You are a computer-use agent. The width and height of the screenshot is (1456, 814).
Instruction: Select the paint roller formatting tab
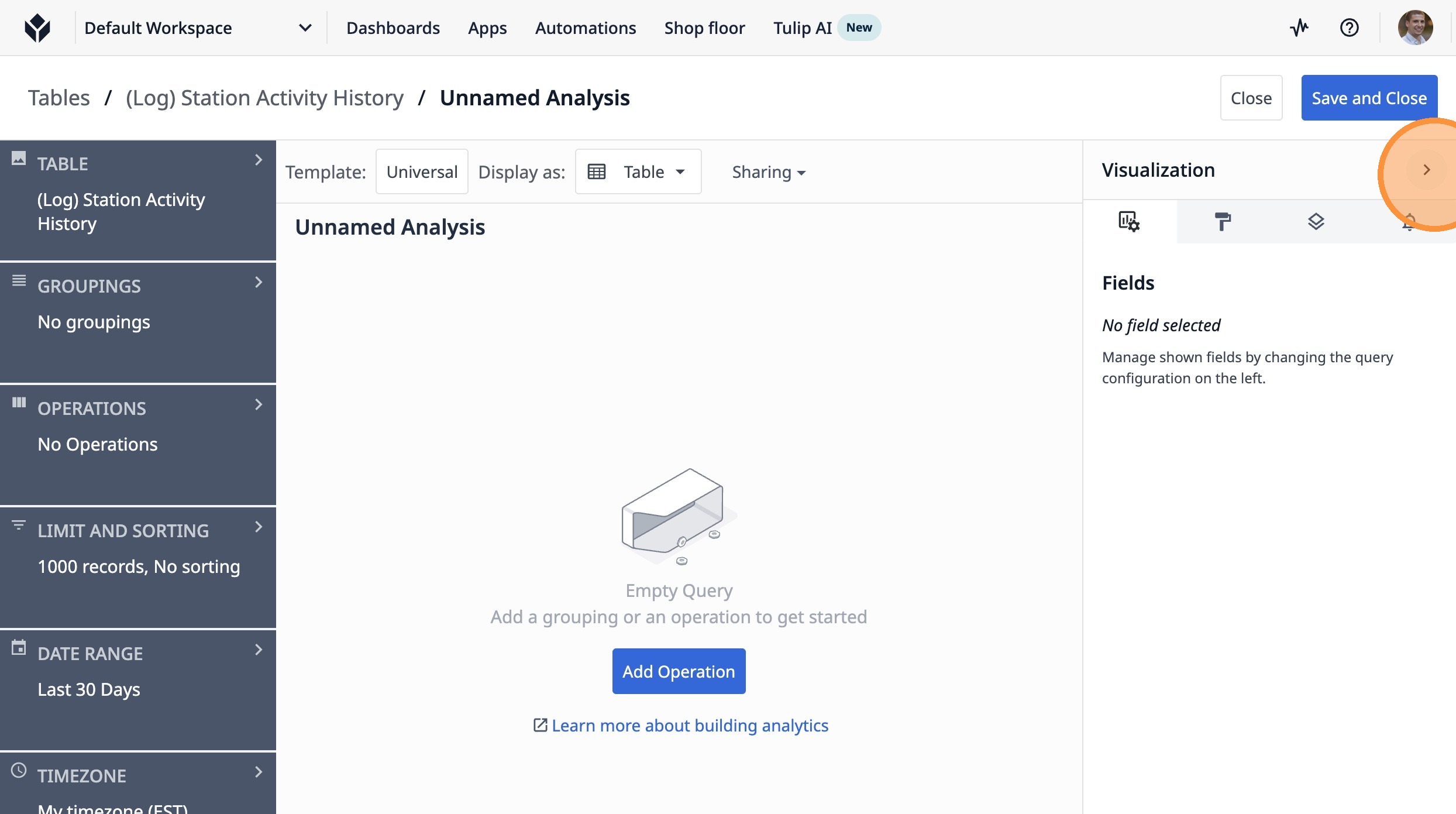1223,222
